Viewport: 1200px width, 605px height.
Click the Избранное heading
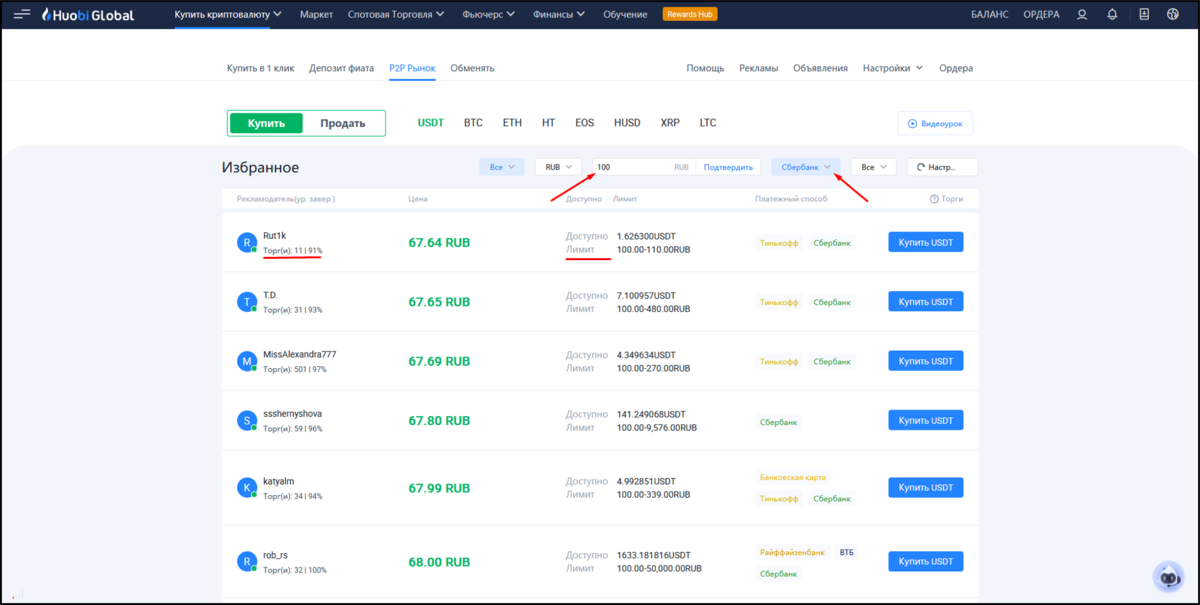260,167
